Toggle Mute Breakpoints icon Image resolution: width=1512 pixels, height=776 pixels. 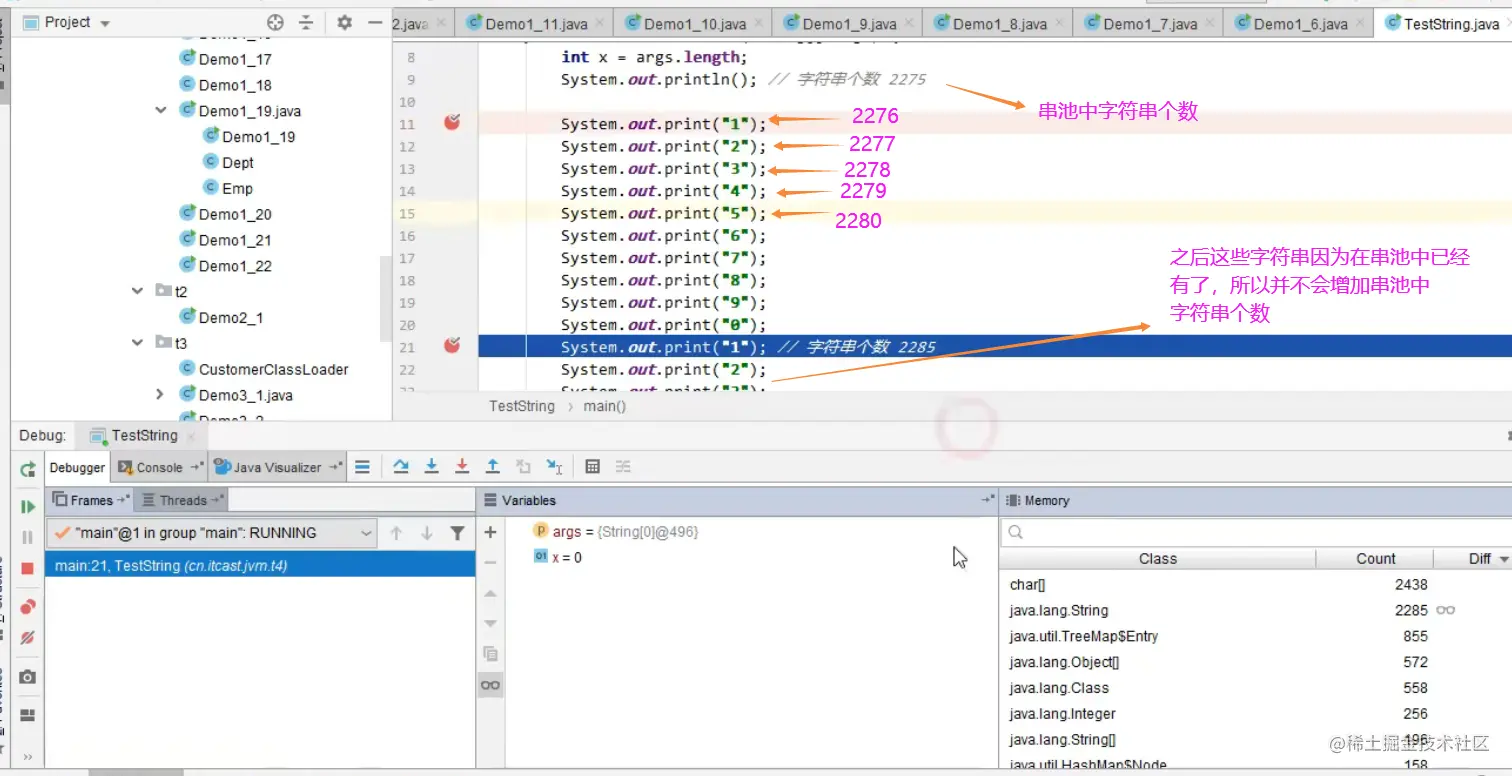click(x=28, y=637)
